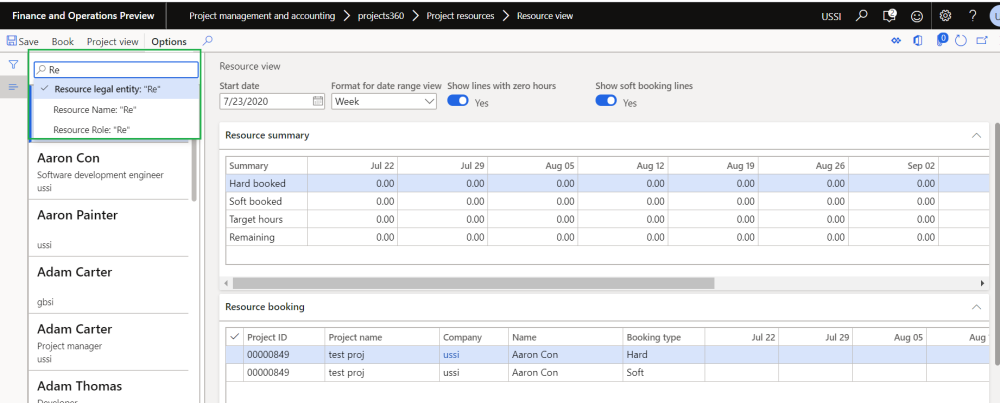Click the action bar search magnifier icon
1000x403 pixels.
pyautogui.click(x=208, y=41)
